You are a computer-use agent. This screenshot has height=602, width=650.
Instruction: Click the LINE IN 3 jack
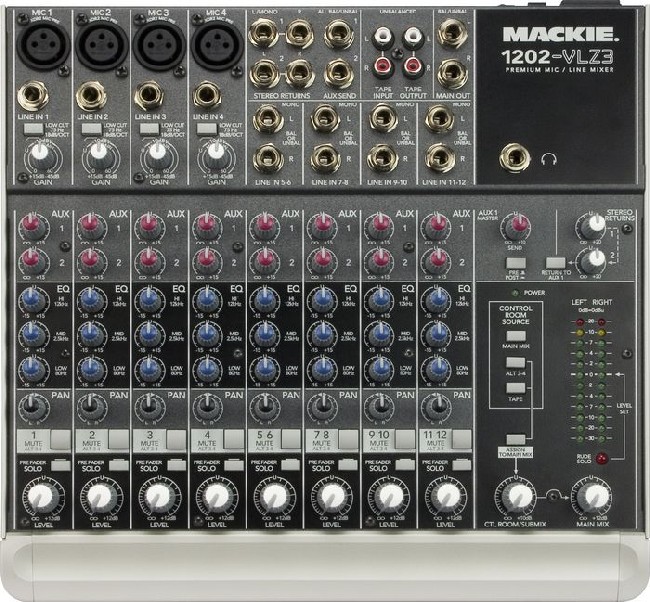(149, 96)
